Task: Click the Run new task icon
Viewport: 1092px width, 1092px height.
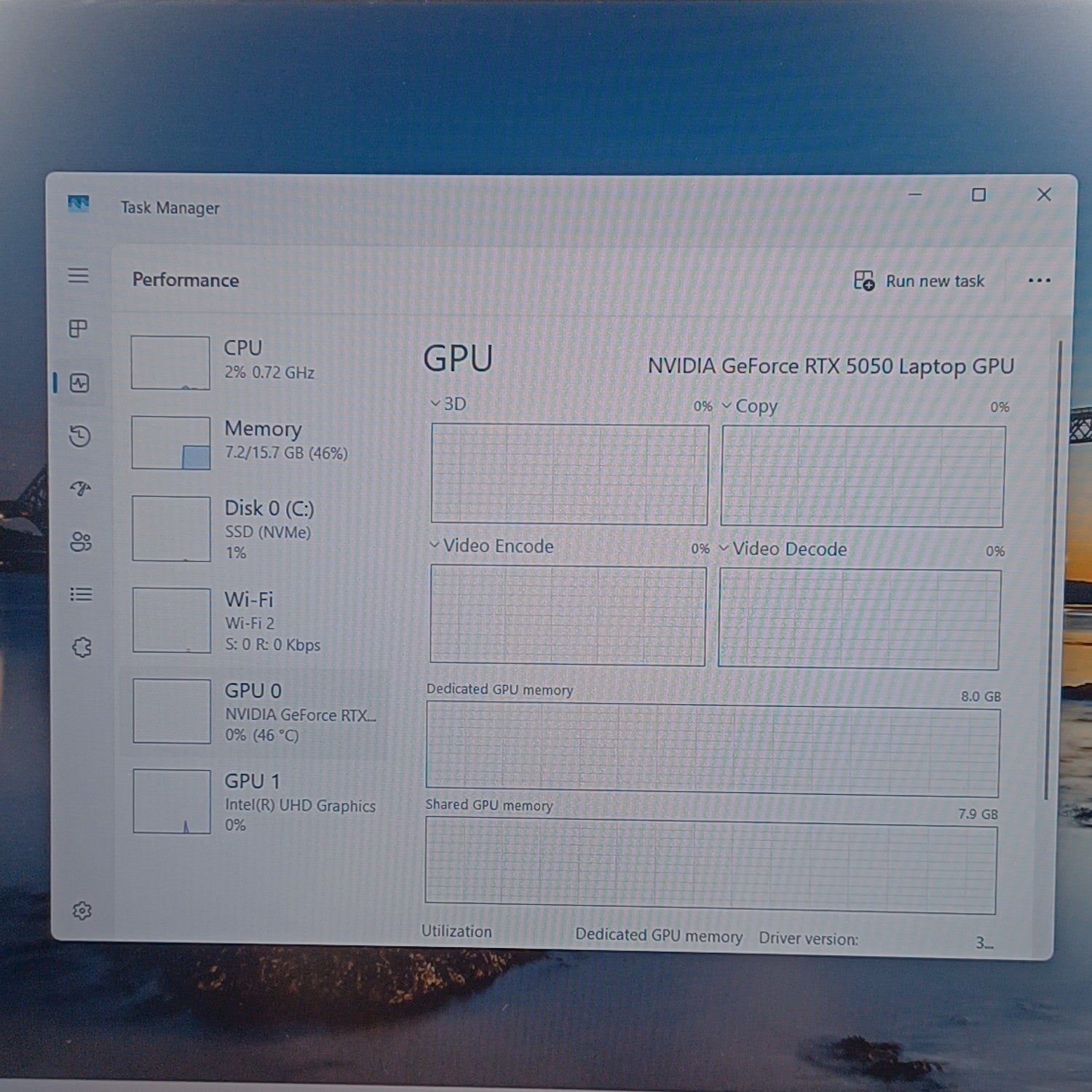Action: pyautogui.click(x=864, y=280)
